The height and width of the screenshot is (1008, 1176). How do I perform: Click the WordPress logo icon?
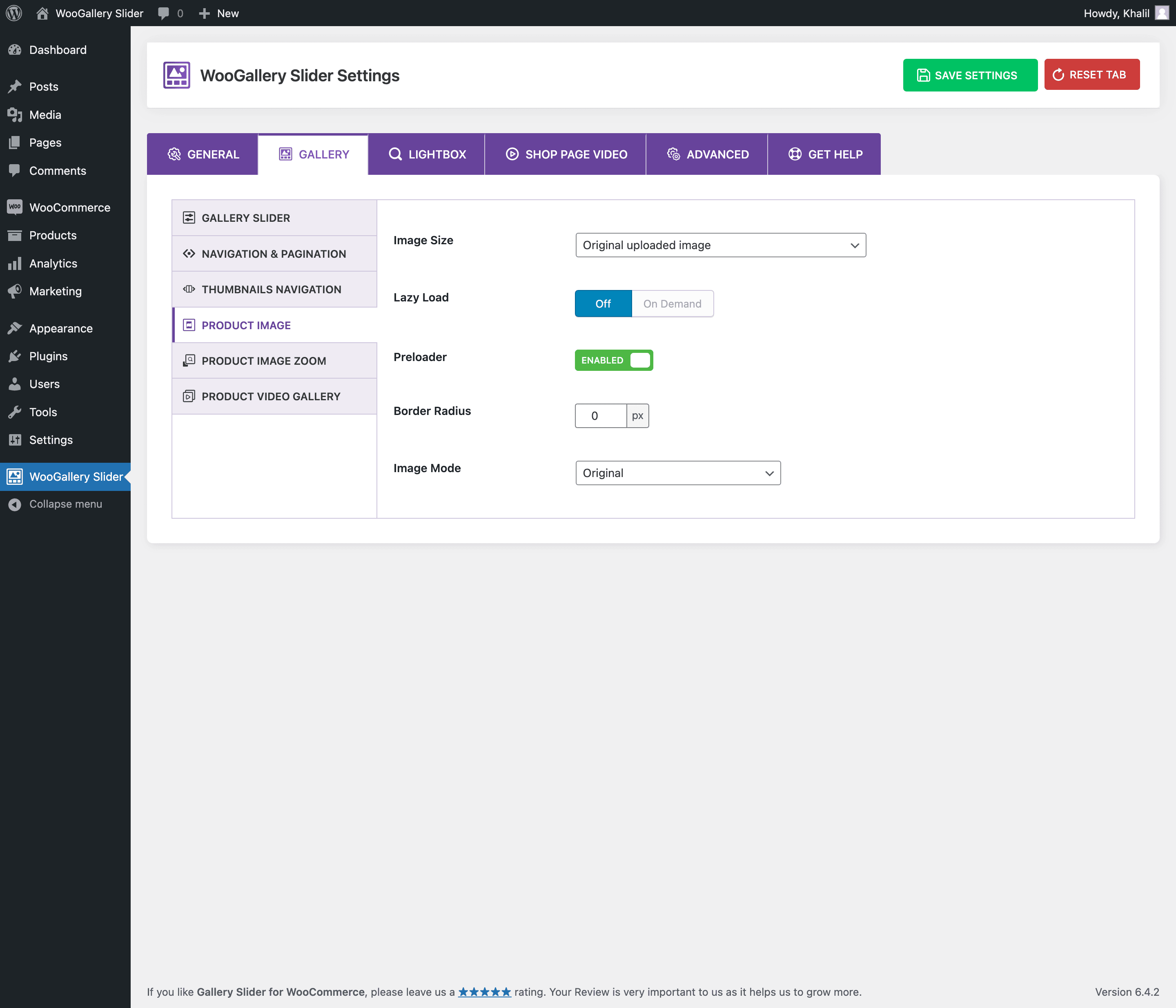(13, 13)
